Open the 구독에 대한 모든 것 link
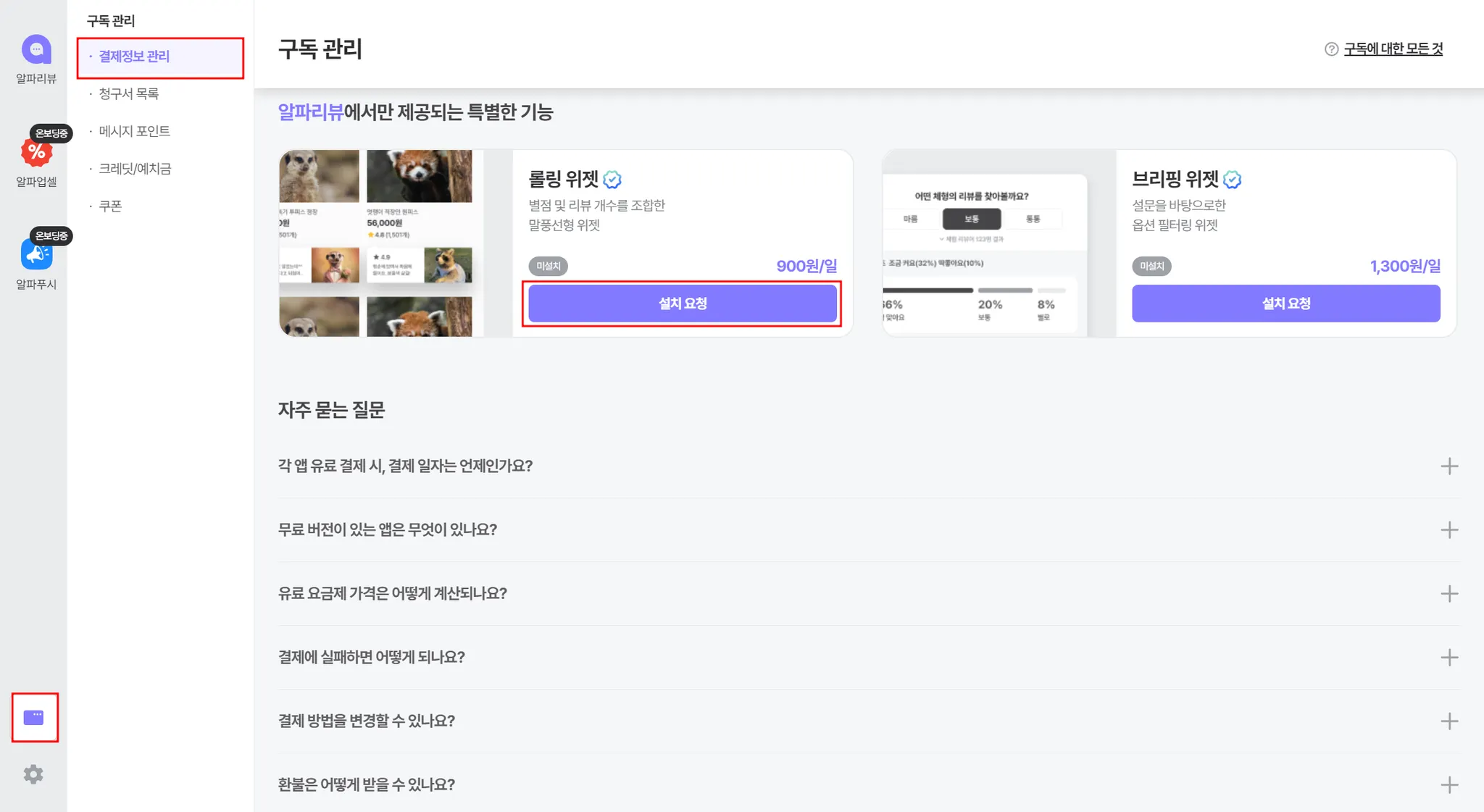1484x812 pixels. click(1393, 49)
